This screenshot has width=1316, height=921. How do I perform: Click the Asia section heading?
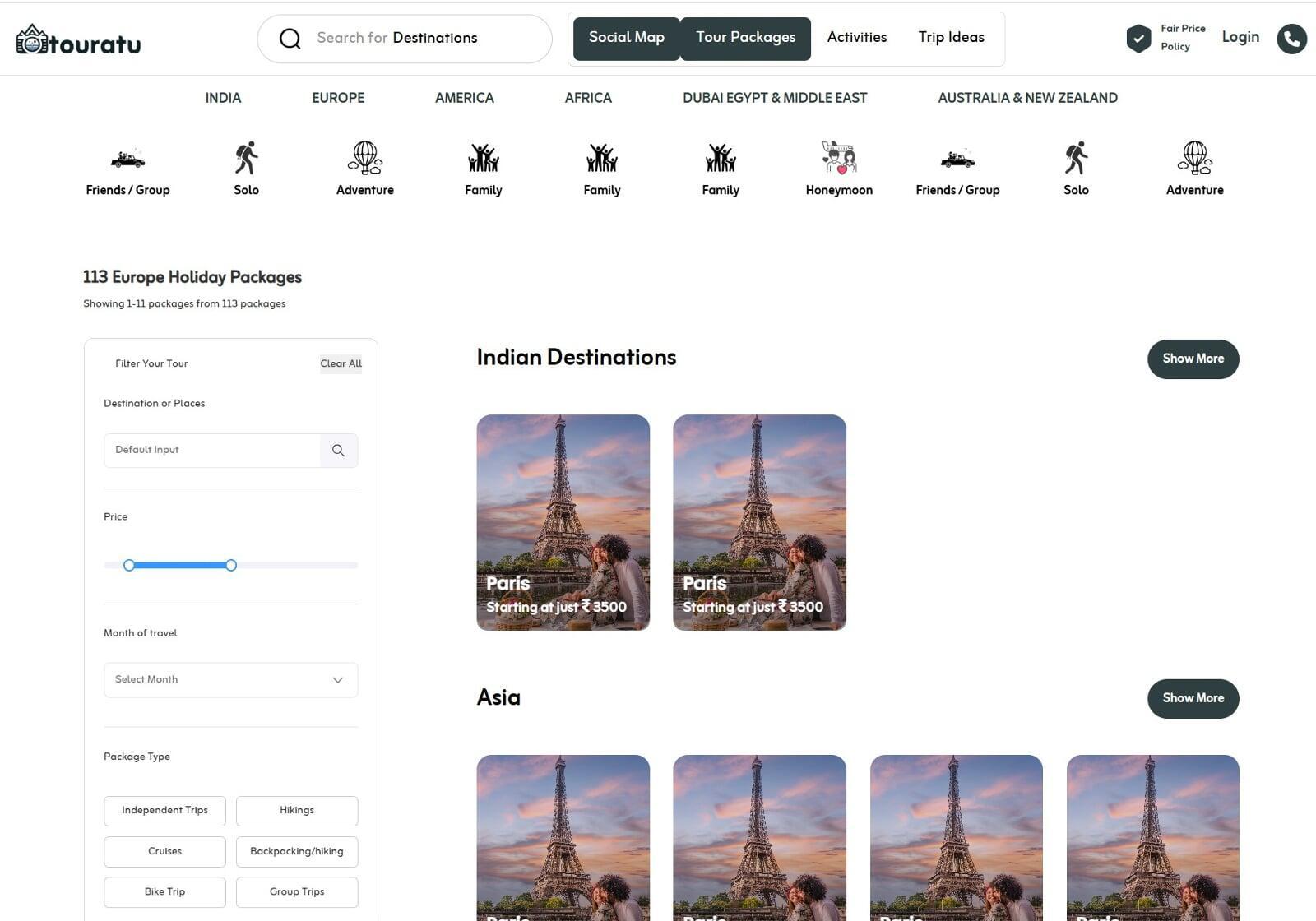[x=498, y=698]
